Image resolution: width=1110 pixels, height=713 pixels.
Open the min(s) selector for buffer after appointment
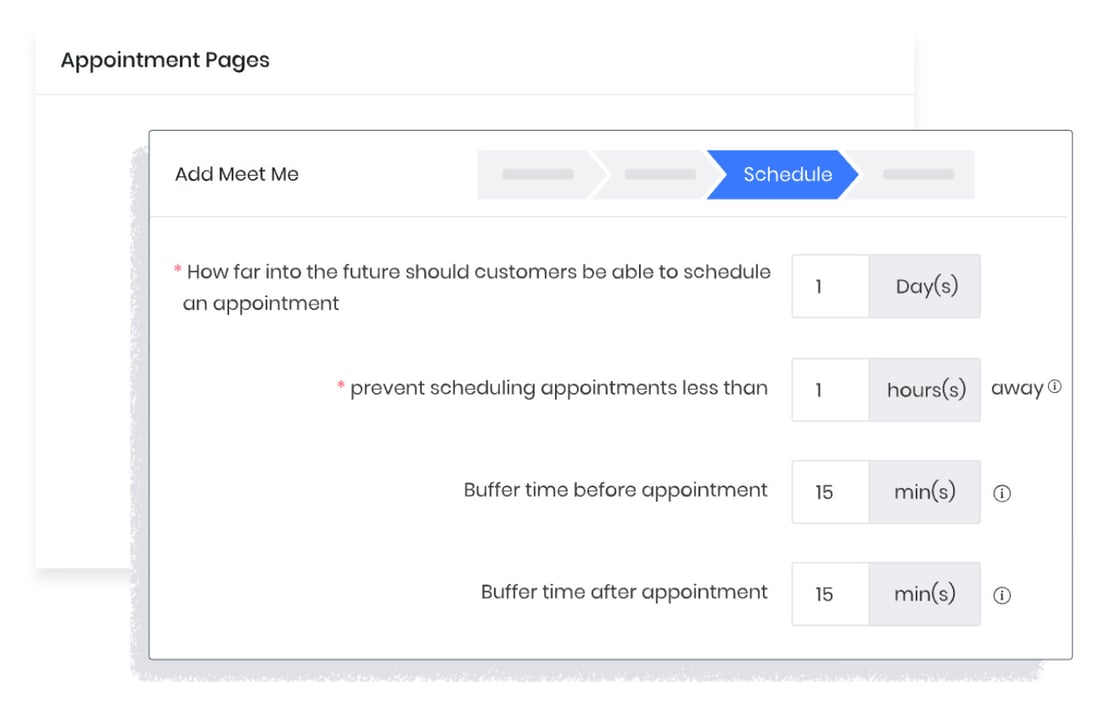tap(924, 594)
